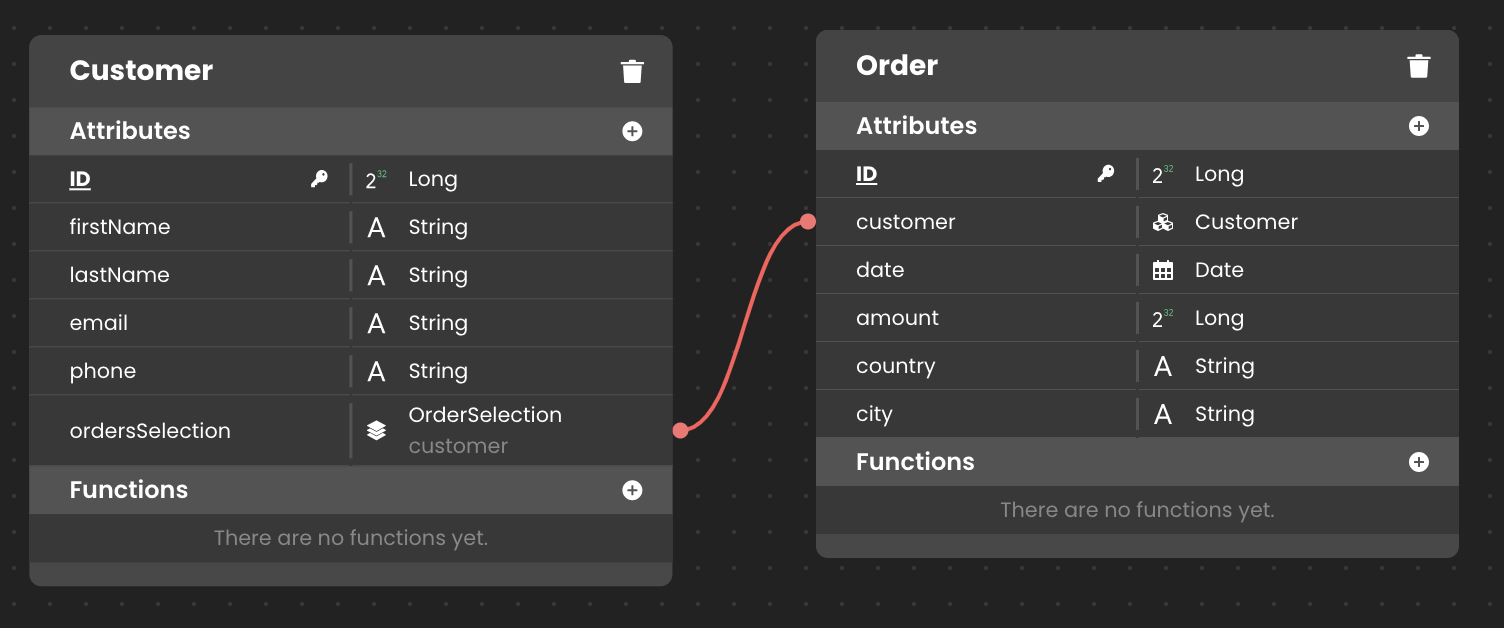
Task: Click the Order entity title
Action: (x=897, y=66)
